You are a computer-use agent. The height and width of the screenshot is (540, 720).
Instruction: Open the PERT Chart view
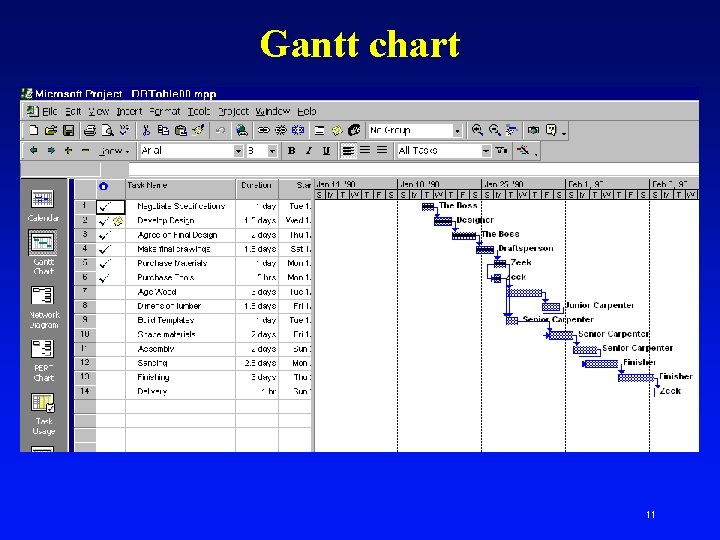43,361
